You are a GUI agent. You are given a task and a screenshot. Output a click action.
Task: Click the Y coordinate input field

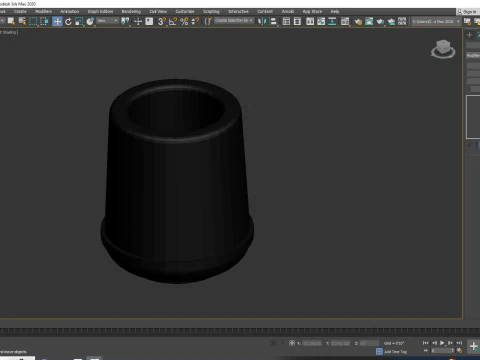point(340,343)
